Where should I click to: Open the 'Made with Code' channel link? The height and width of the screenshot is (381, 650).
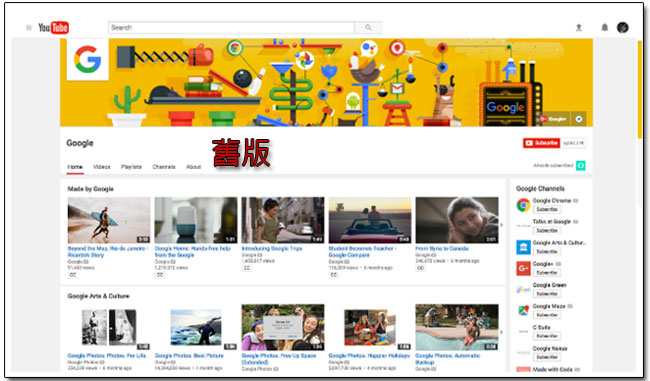(553, 369)
